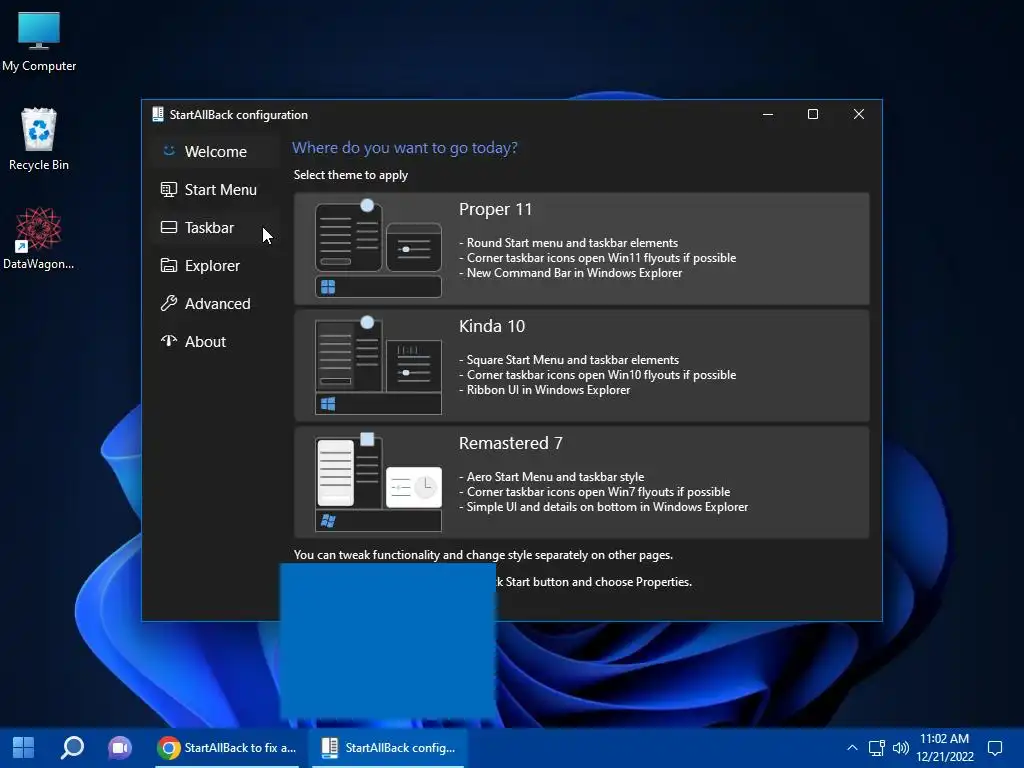Select the DataWagon desktop shortcut
1024x768 pixels.
point(39,238)
